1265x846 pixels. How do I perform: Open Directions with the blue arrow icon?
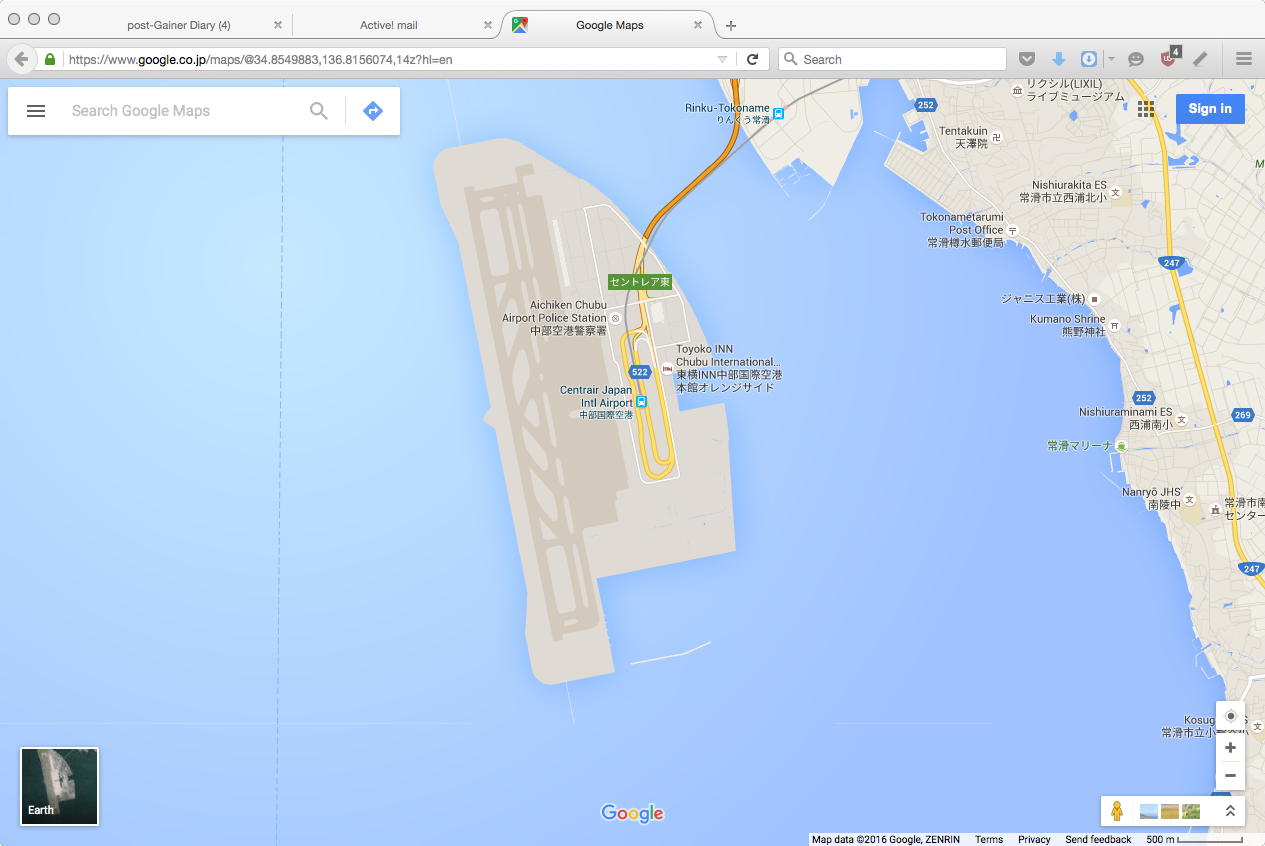click(x=373, y=111)
